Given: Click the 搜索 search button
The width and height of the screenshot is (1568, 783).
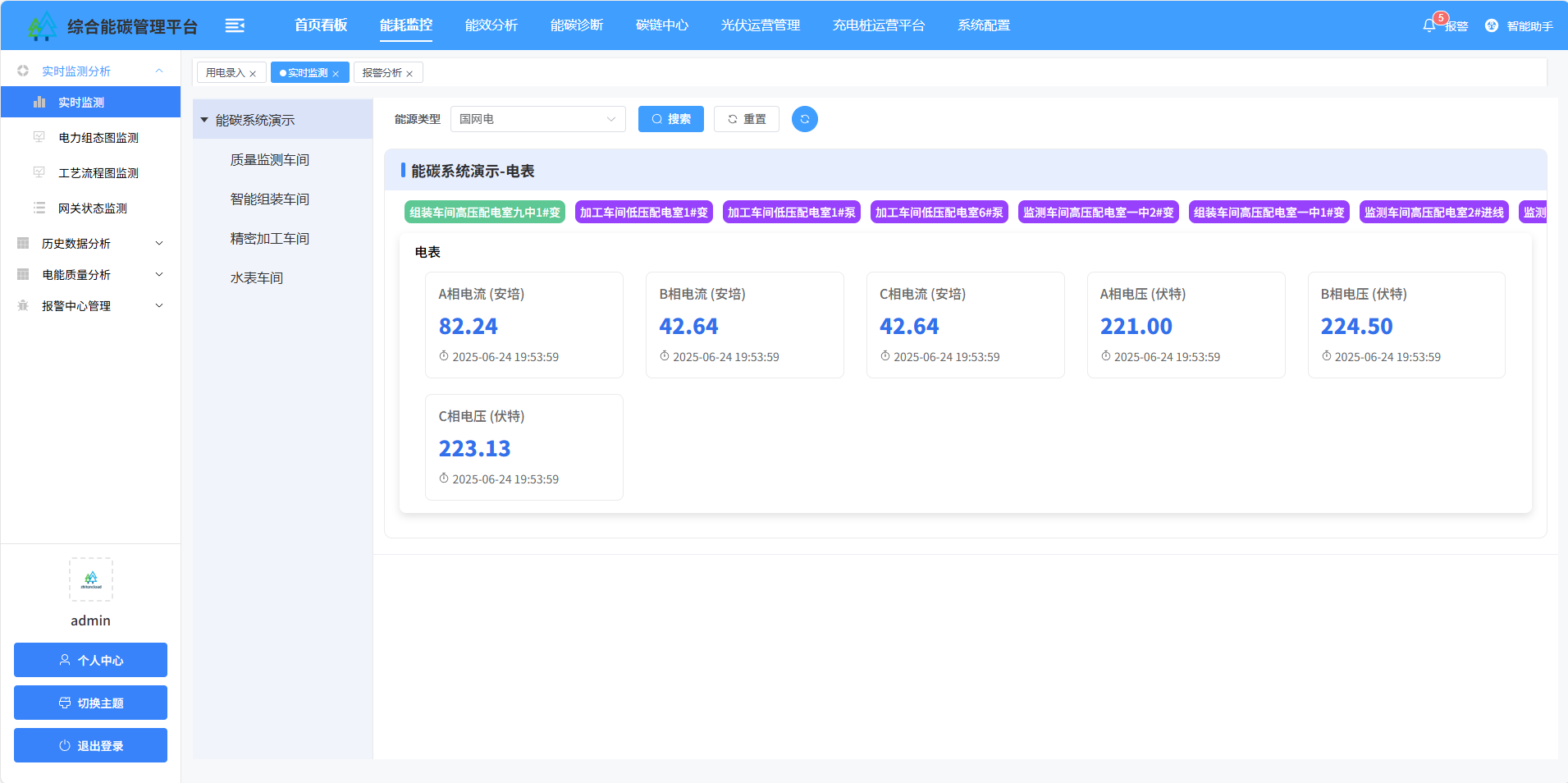Looking at the screenshot, I should pyautogui.click(x=670, y=119).
